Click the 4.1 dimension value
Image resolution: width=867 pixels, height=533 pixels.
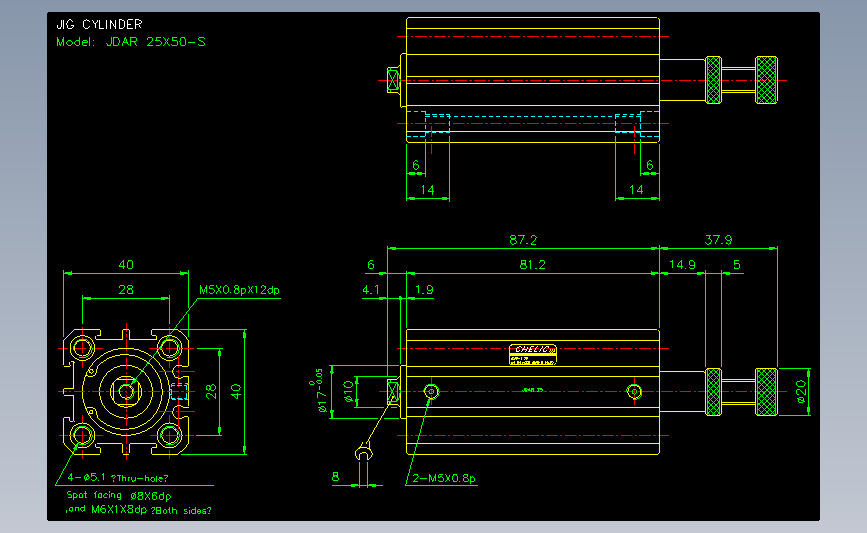coord(371,290)
